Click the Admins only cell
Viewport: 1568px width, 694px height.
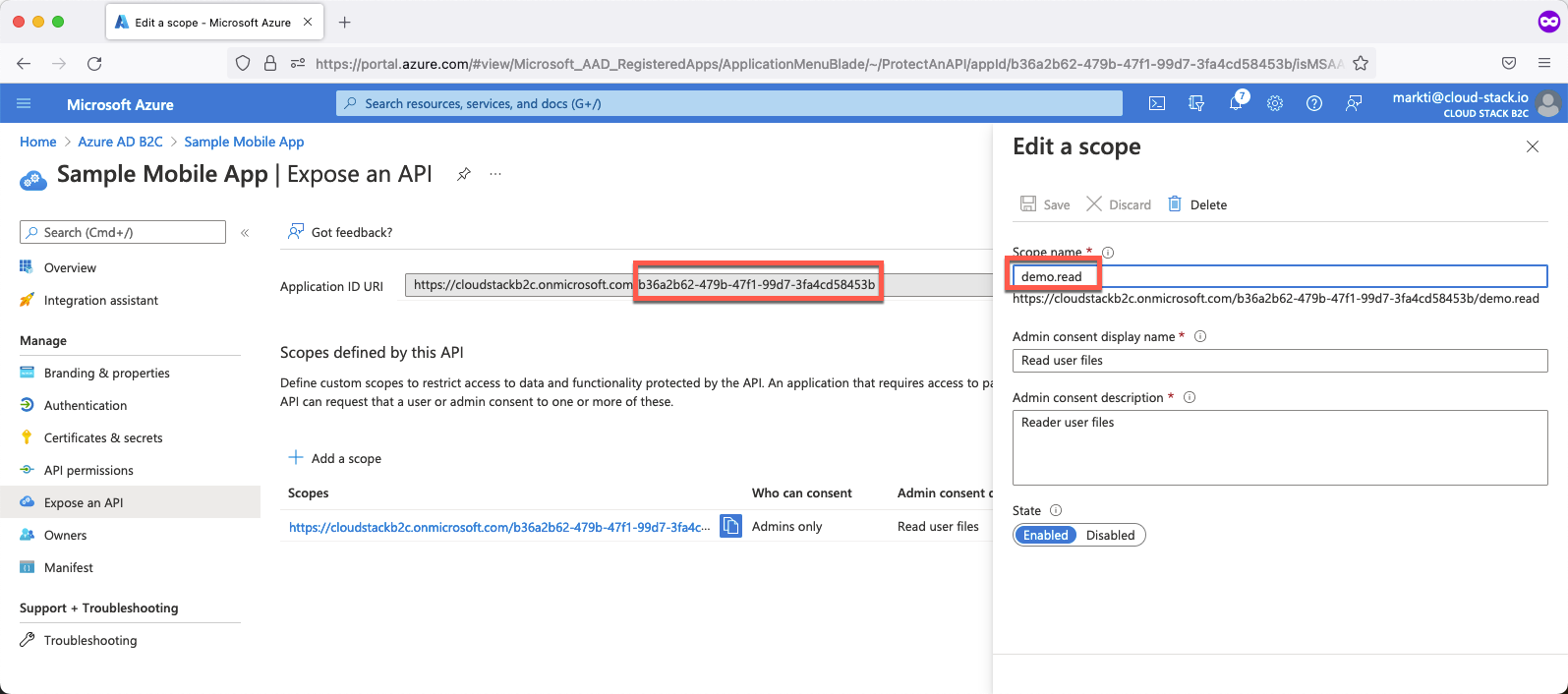[787, 526]
